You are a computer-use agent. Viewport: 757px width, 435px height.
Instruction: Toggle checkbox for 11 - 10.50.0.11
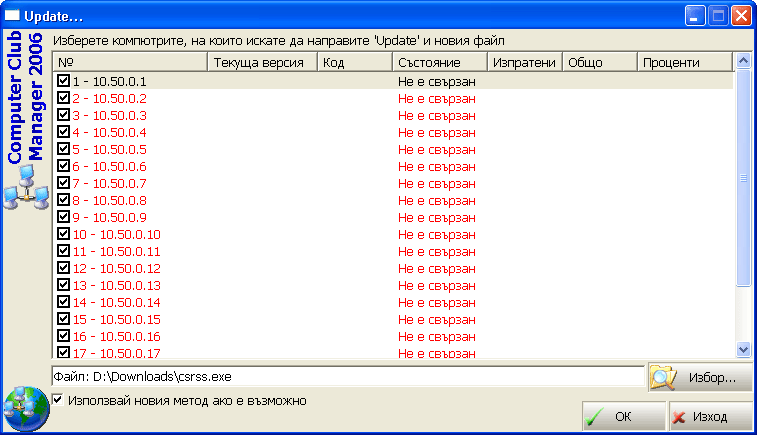[x=63, y=251]
